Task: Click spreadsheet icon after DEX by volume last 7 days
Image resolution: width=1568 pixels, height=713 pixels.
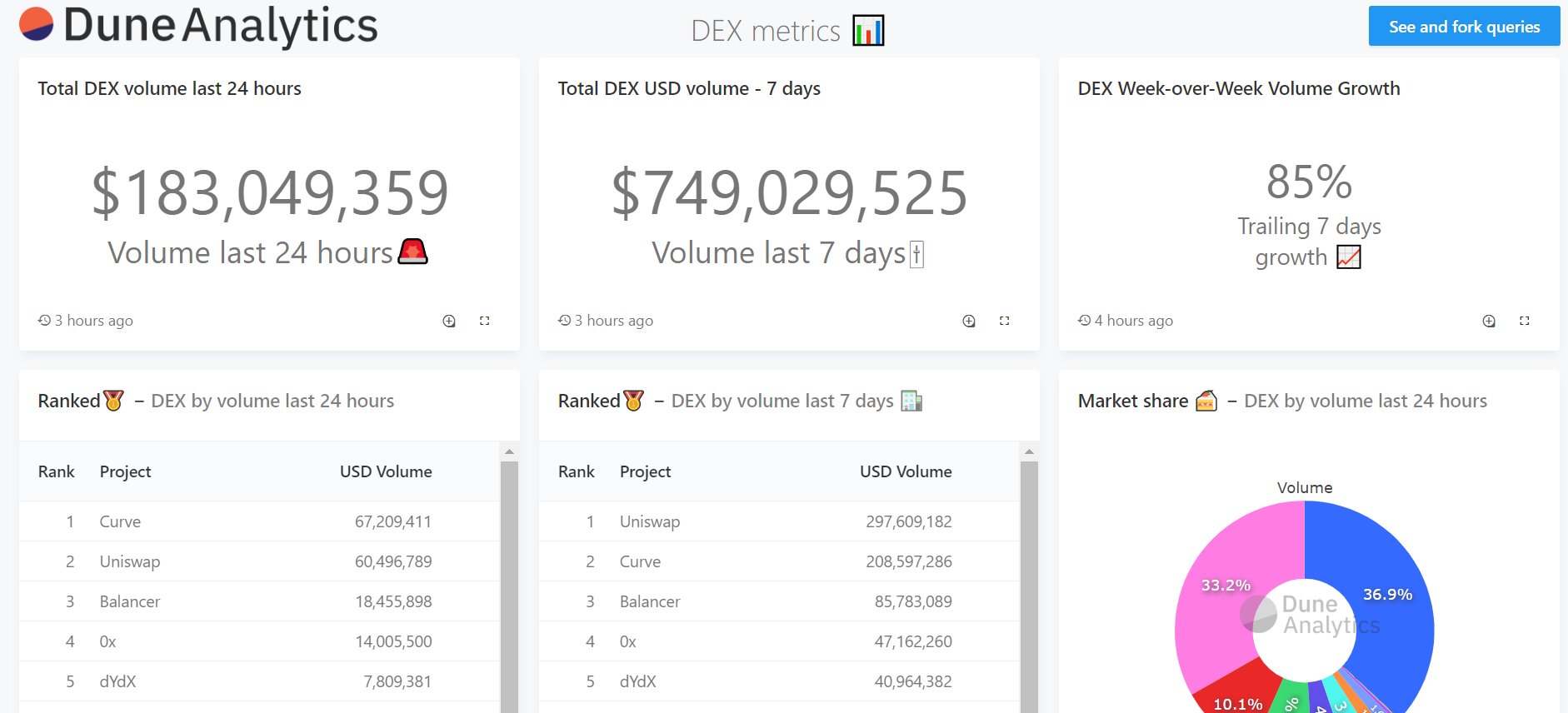Action: (x=911, y=401)
